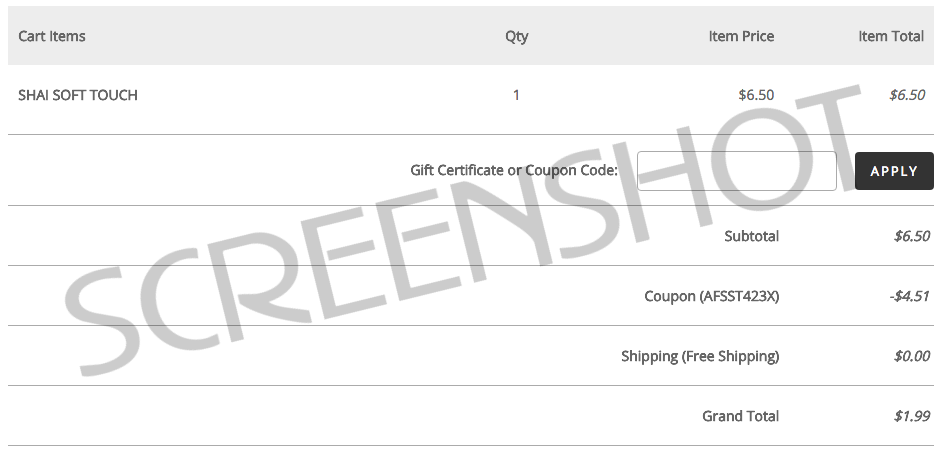Click the coupon discount -$4.51

click(x=909, y=296)
